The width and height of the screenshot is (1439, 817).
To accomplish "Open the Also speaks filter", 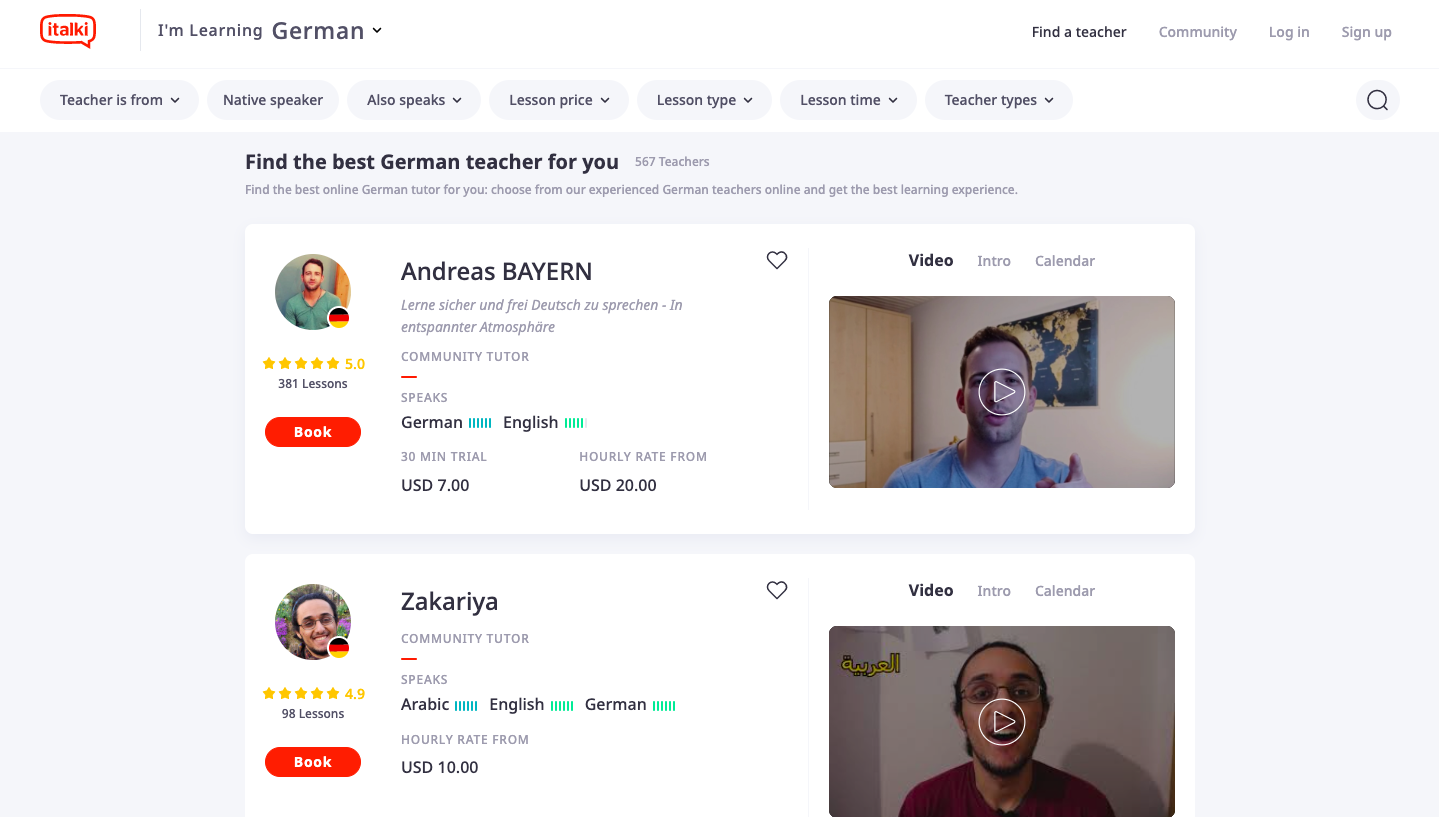I will click(x=414, y=100).
